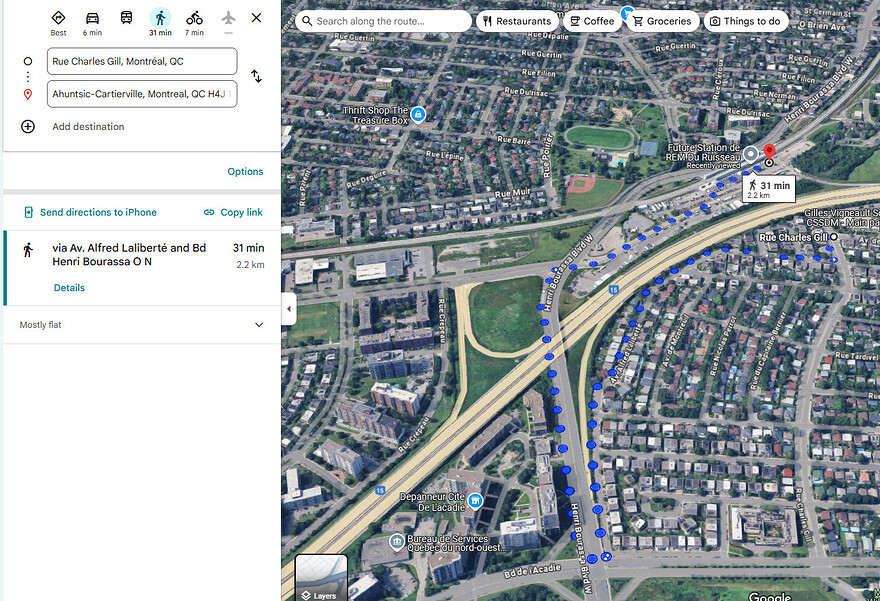Filter route by Restaurants
Screen dimensions: 880x601
517,21
